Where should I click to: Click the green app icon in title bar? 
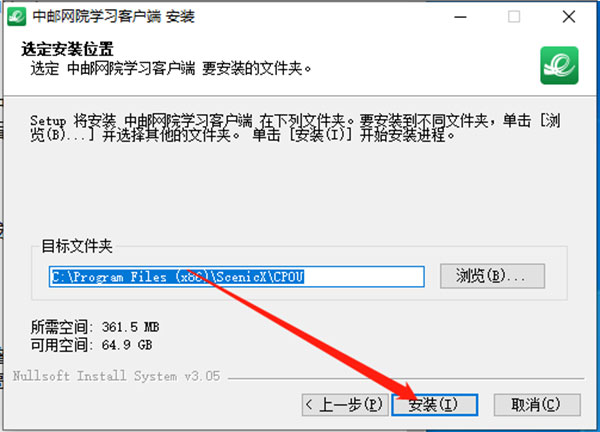point(16,16)
